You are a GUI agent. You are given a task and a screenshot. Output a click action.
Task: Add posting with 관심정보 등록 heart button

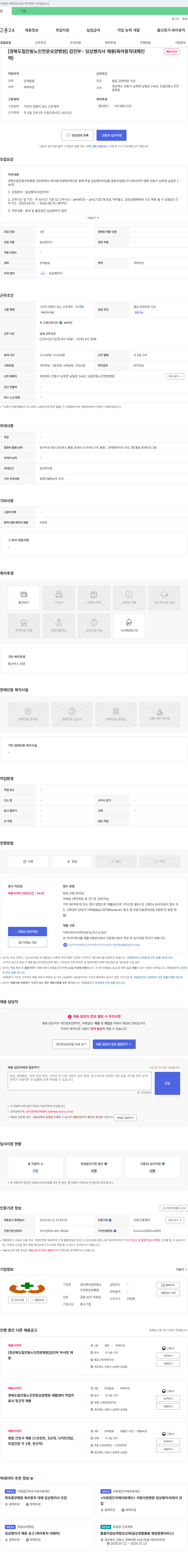tap(78, 135)
